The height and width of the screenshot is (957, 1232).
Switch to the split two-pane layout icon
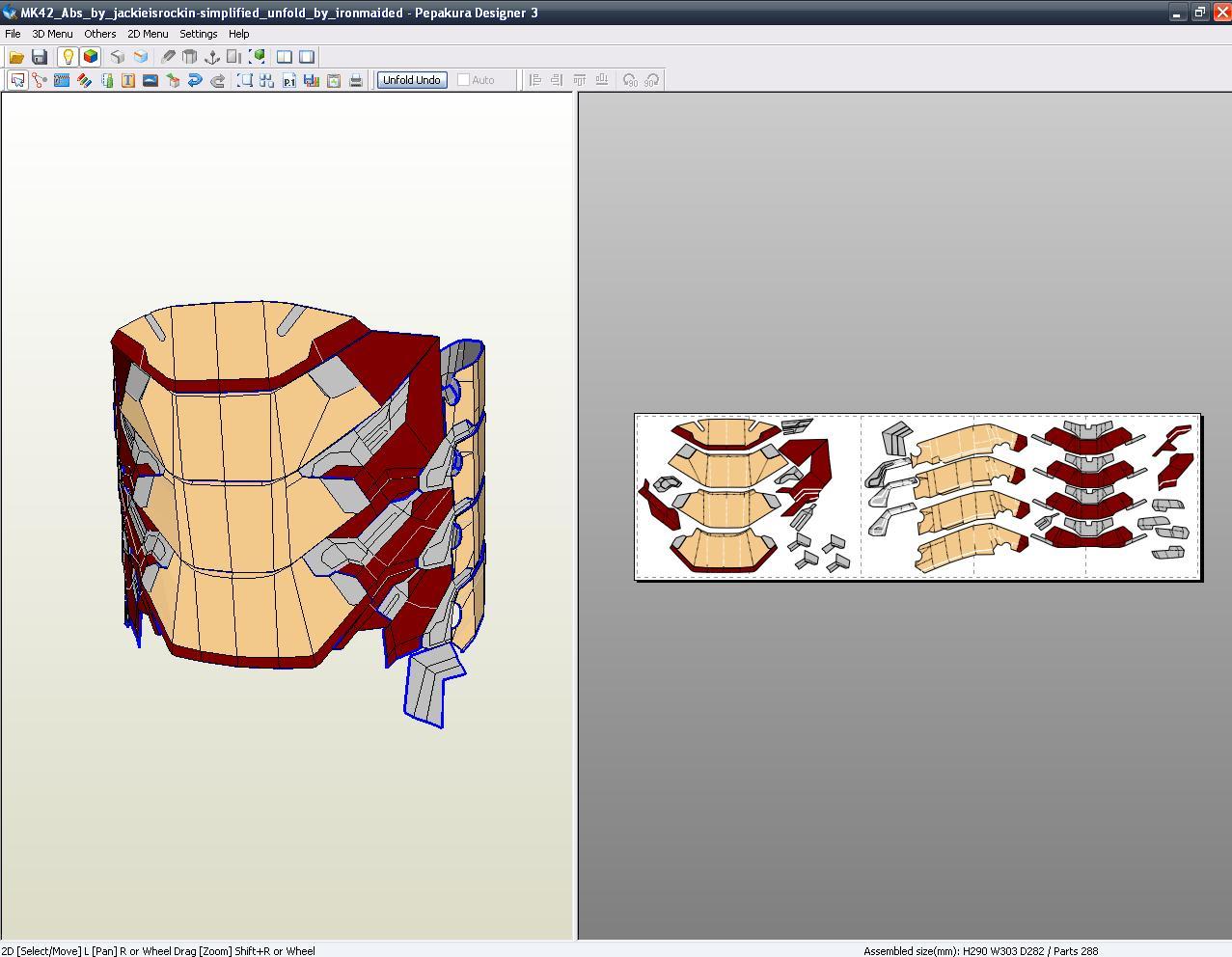(285, 57)
